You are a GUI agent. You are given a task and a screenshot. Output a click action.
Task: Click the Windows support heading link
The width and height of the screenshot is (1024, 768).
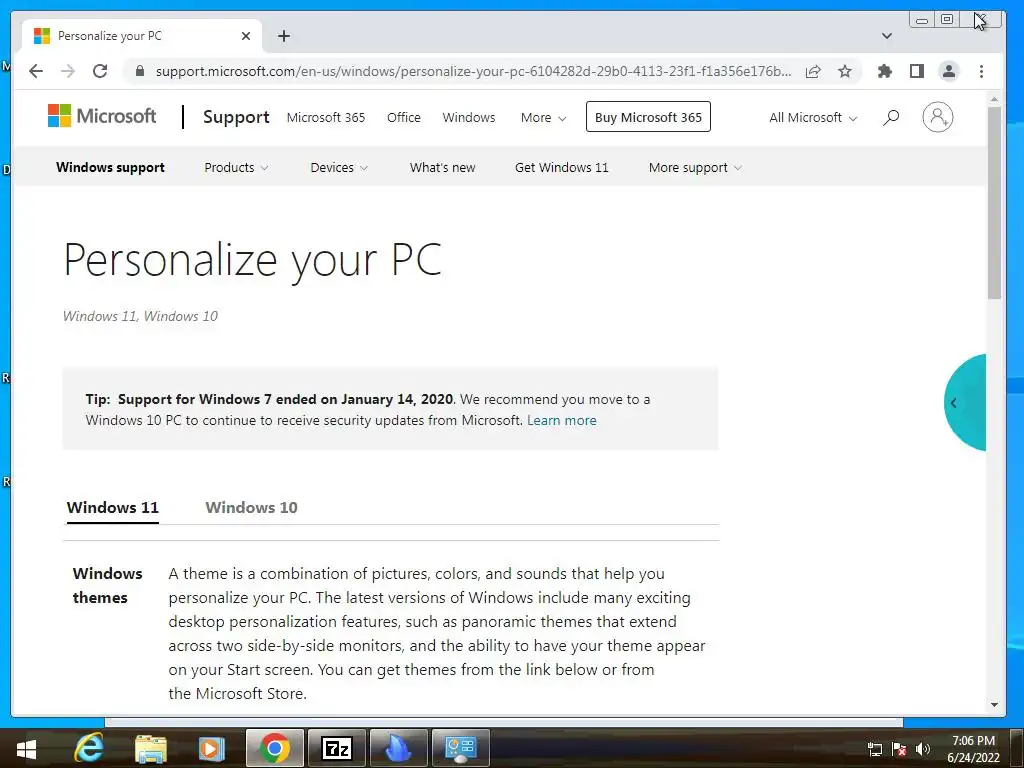tap(110, 167)
